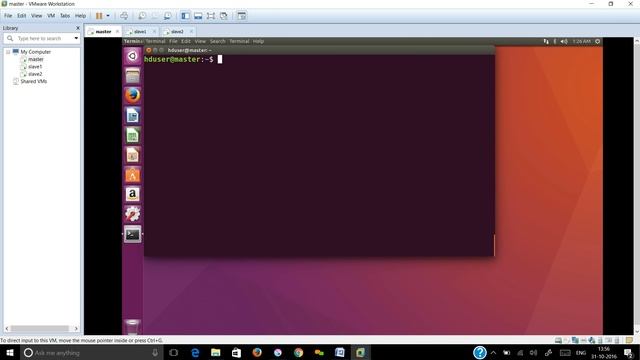This screenshot has width=640, height=360.
Task: Open Ubuntu Terminal File menu
Action: 173,41
